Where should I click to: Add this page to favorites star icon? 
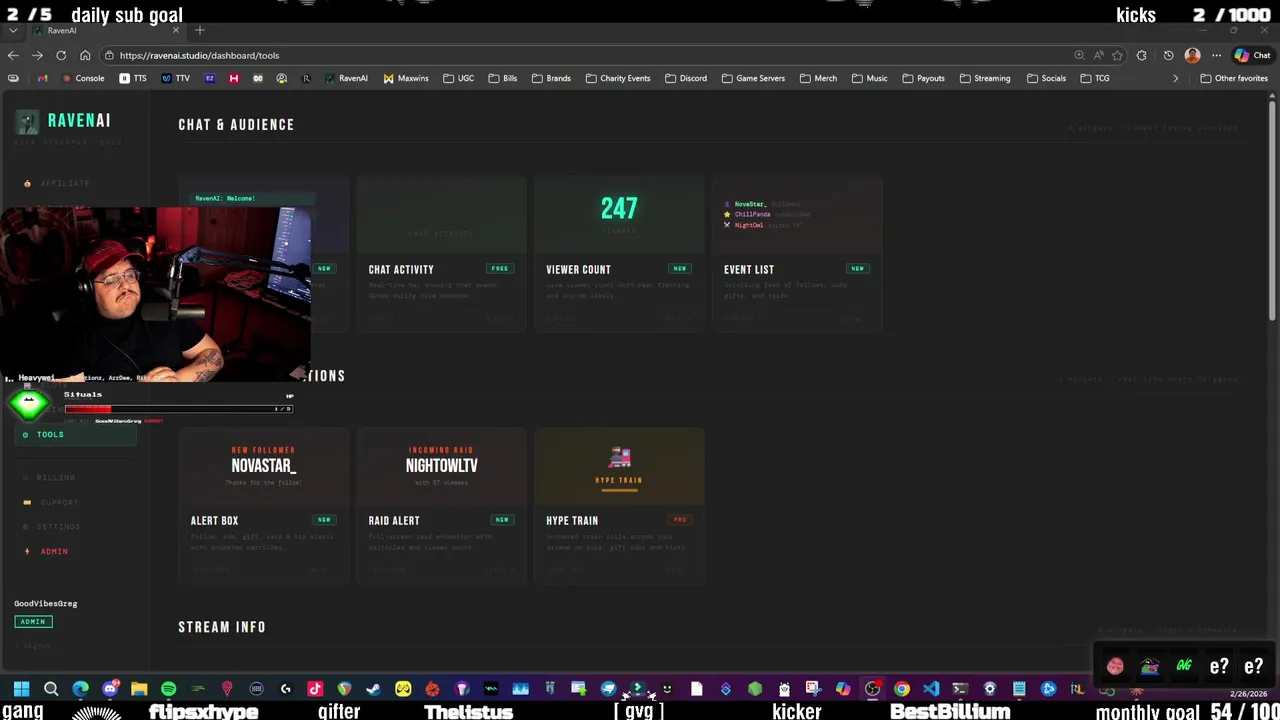(1117, 55)
